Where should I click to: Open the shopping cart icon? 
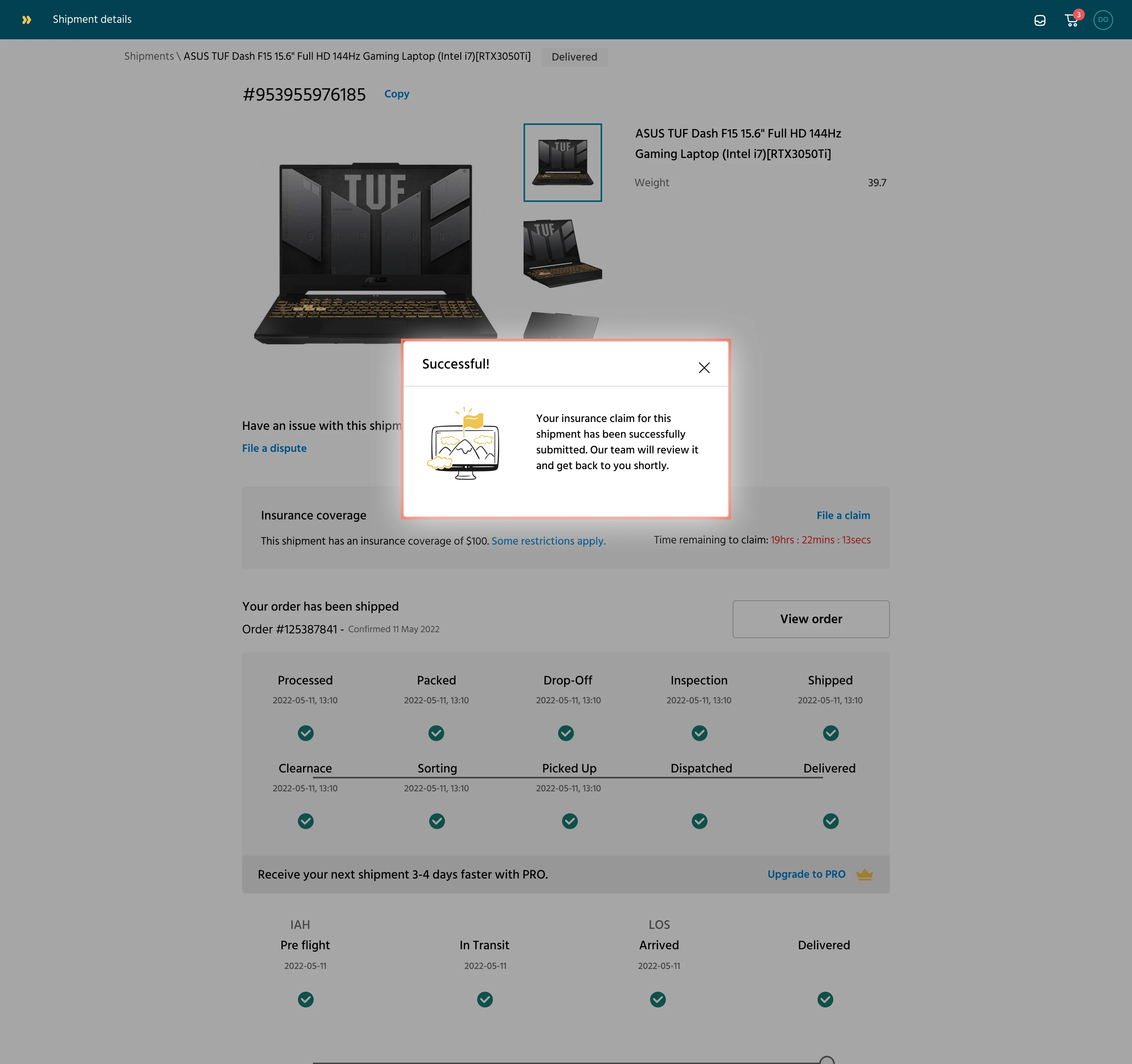pyautogui.click(x=1071, y=20)
